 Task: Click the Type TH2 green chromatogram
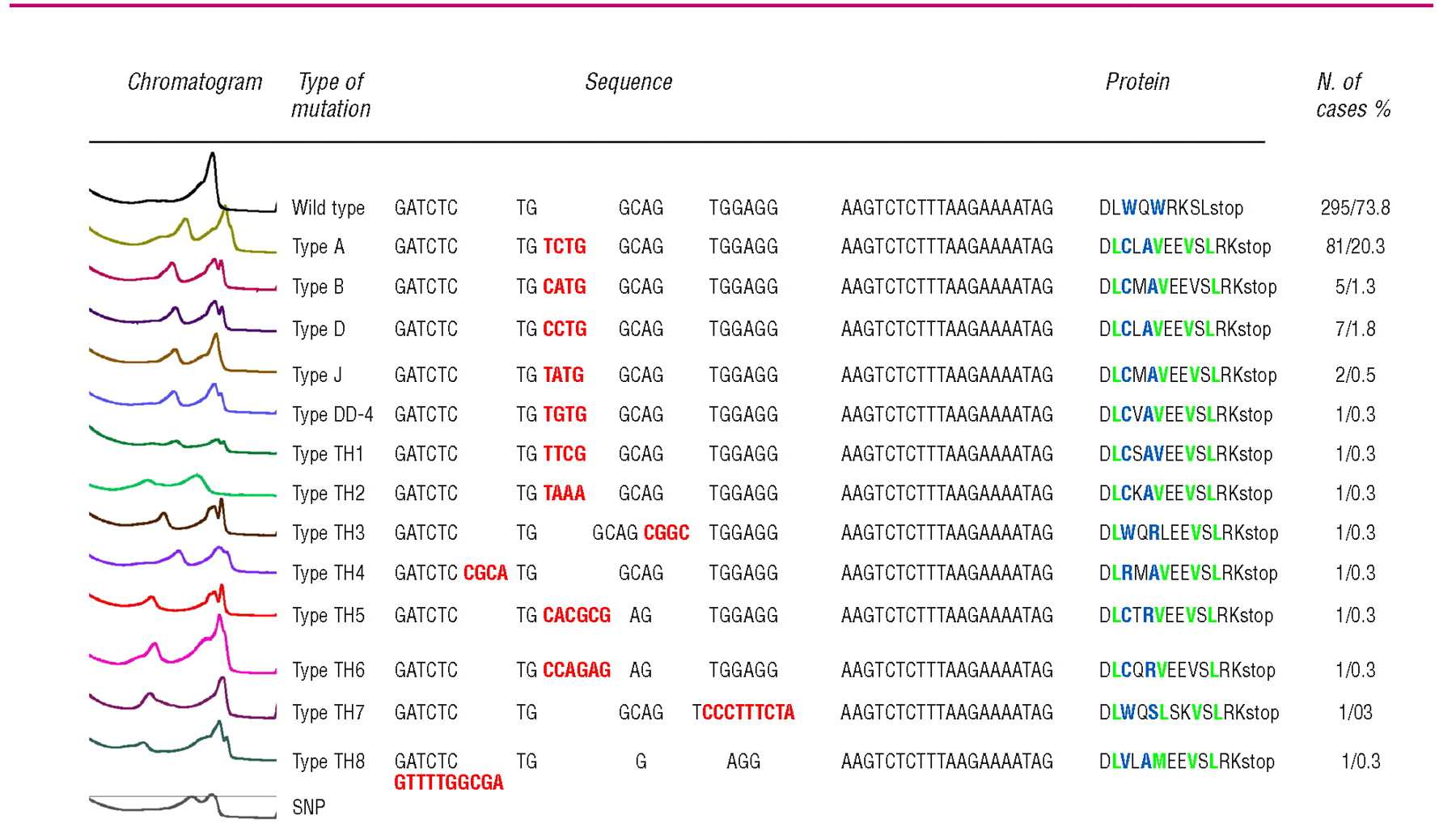click(183, 485)
